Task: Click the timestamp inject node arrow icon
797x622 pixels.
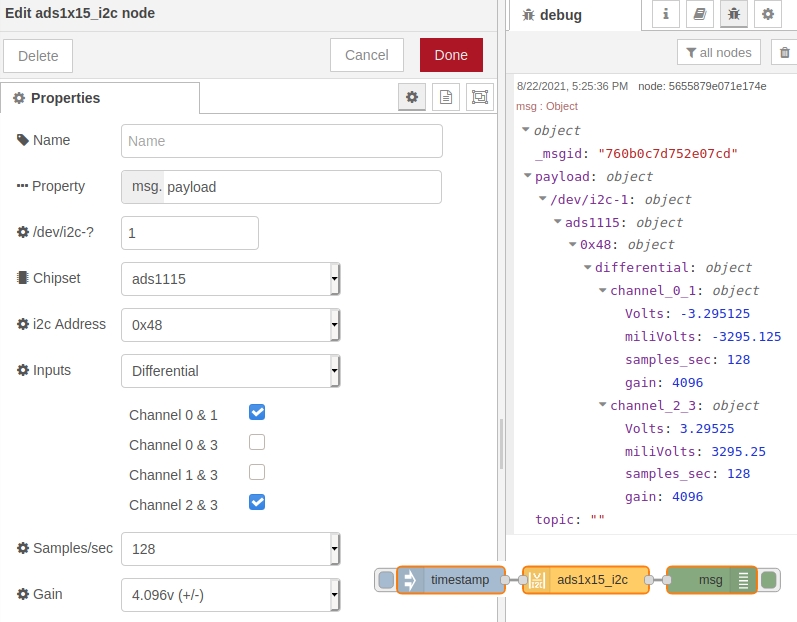Action: point(410,580)
